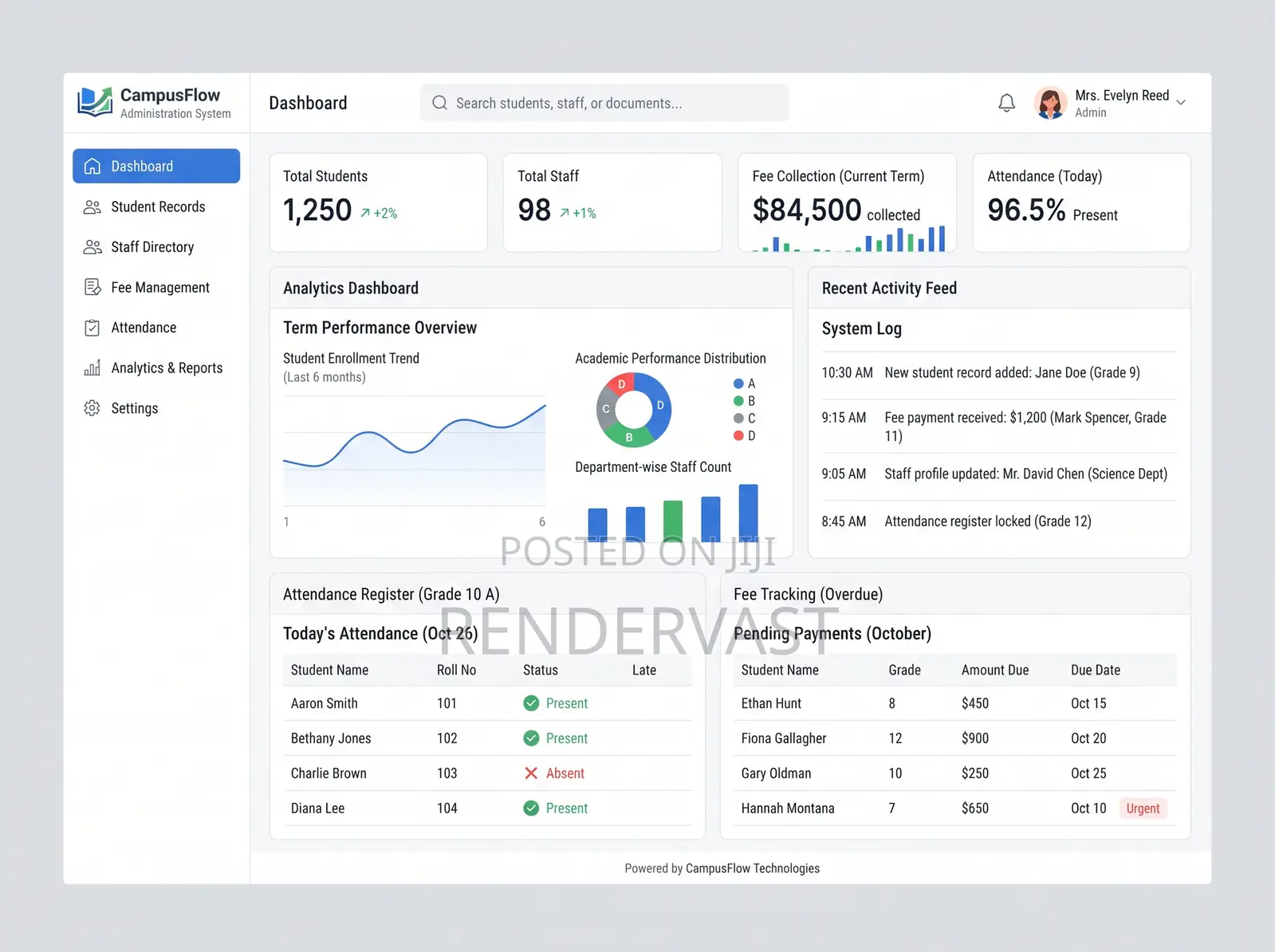Click the Urgent badge for Hannah Montana
The image size is (1275, 952).
1143,808
